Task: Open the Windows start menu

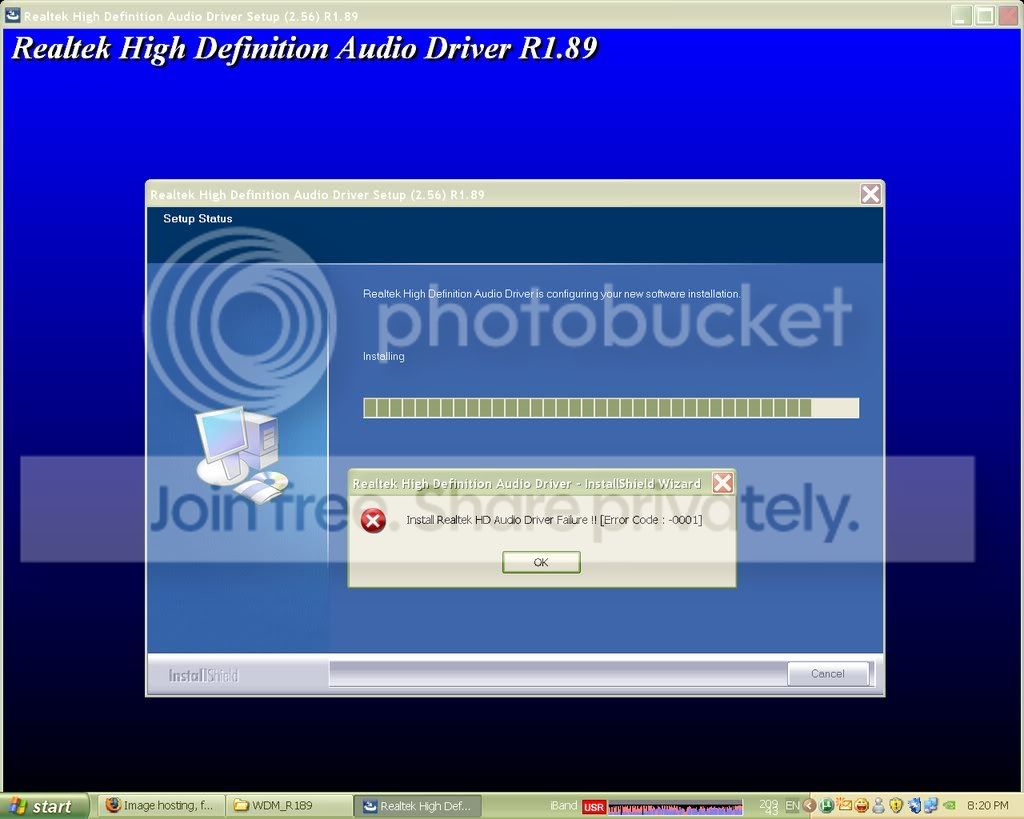Action: [43, 806]
